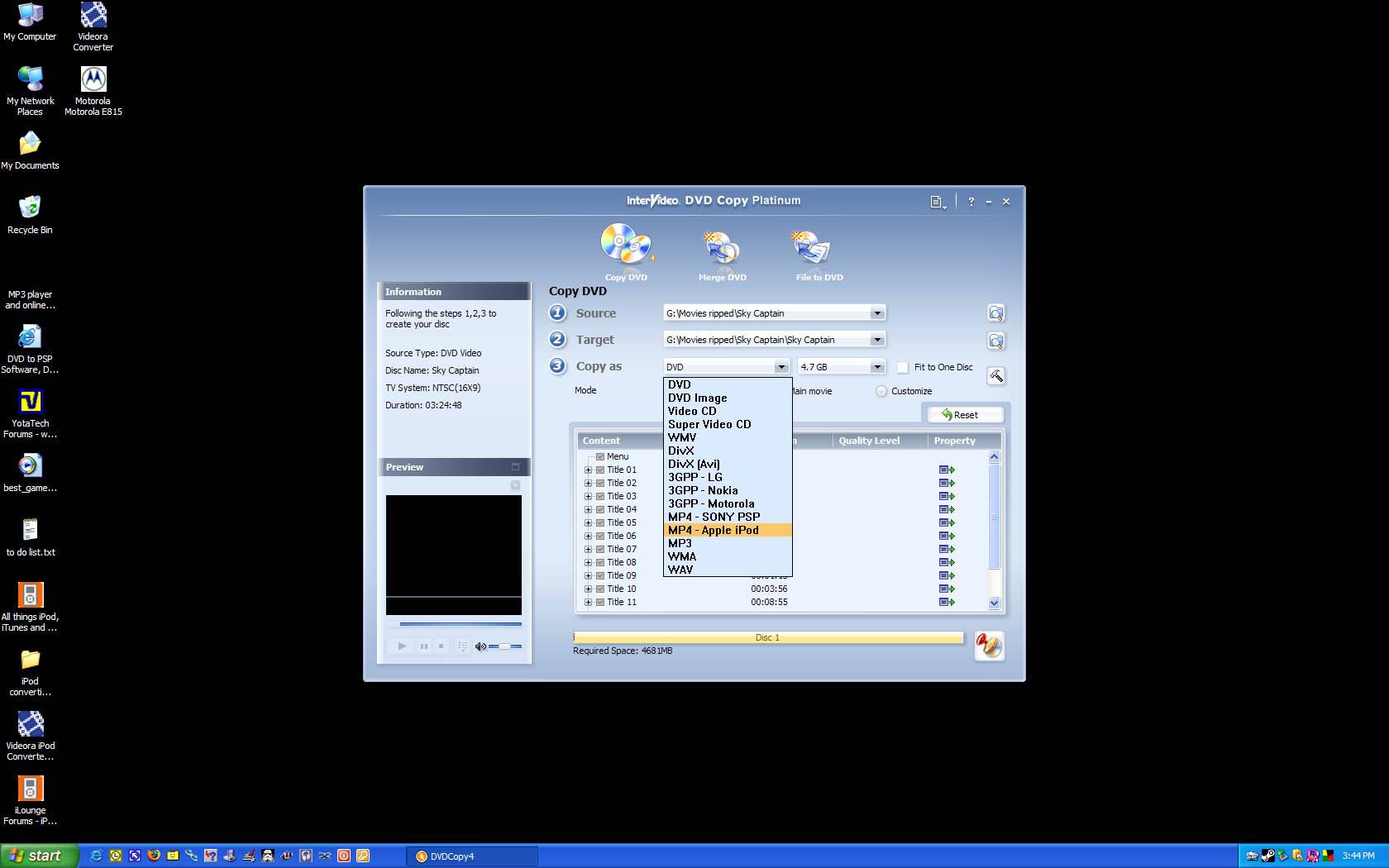Start the burn/copy process
The image size is (1389, 868).
(989, 646)
